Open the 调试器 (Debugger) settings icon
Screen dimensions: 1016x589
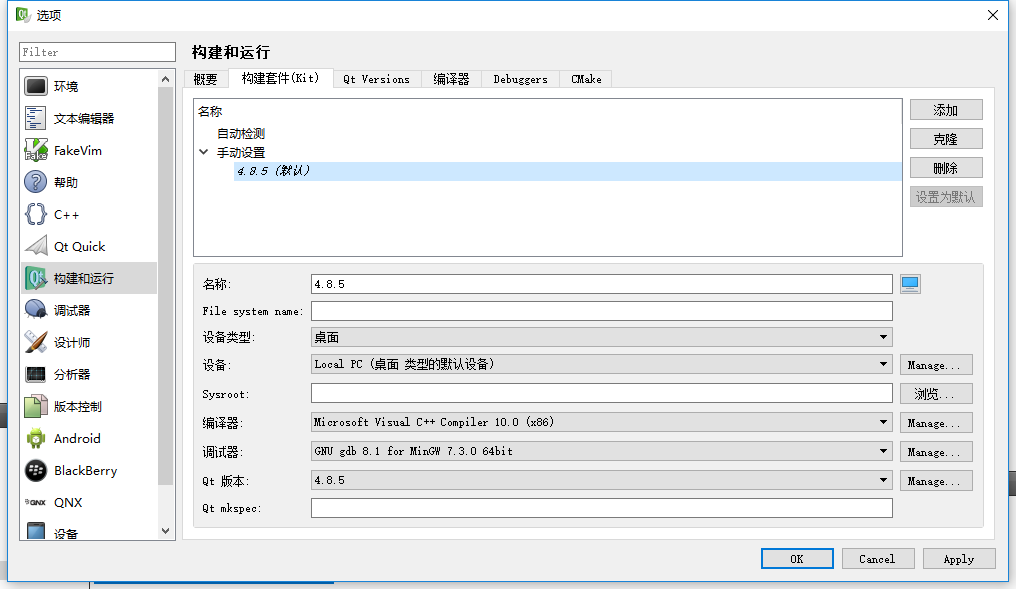(x=35, y=309)
